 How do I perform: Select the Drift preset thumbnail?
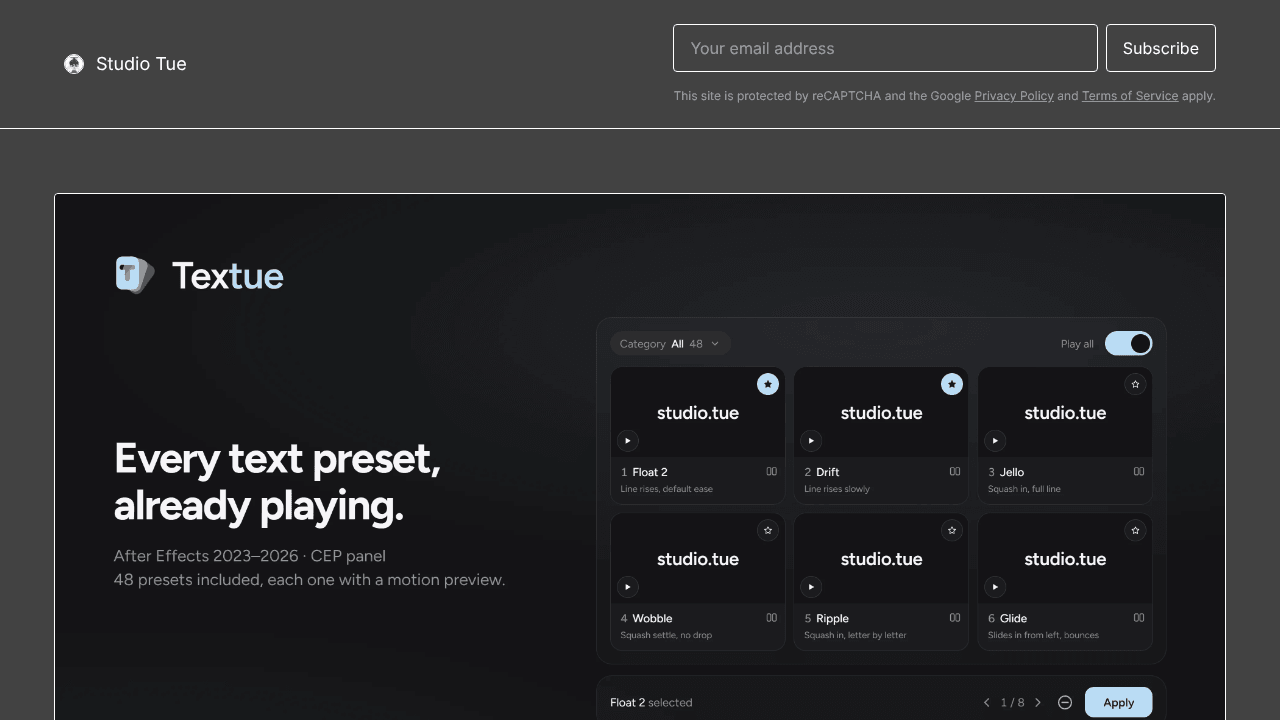pos(881,412)
